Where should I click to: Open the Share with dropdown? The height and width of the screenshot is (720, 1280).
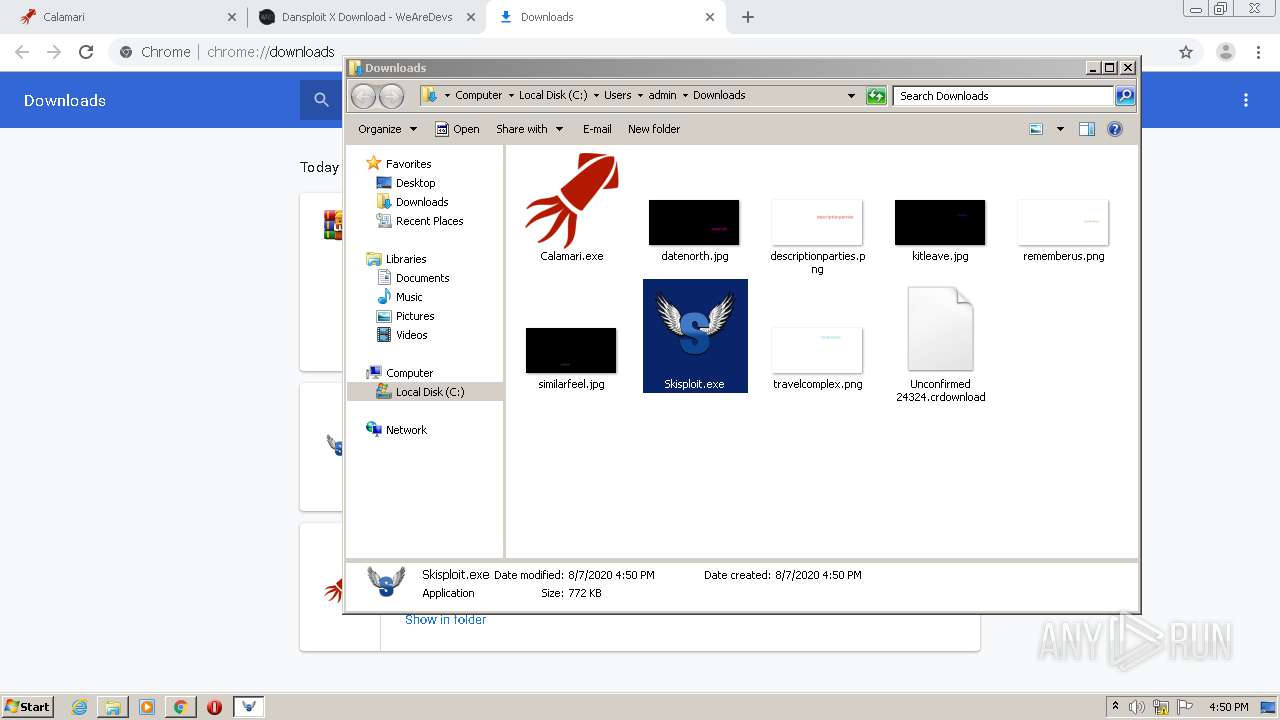tap(530, 129)
